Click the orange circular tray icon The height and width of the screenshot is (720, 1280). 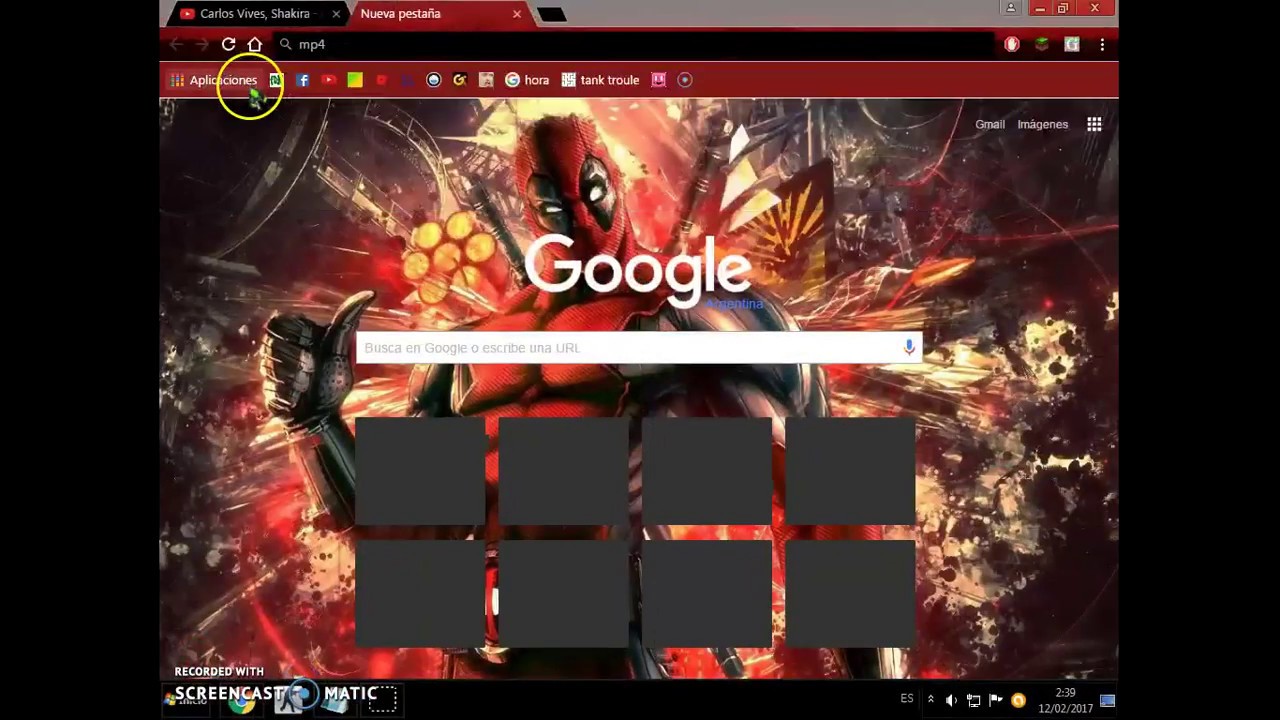point(1018,700)
